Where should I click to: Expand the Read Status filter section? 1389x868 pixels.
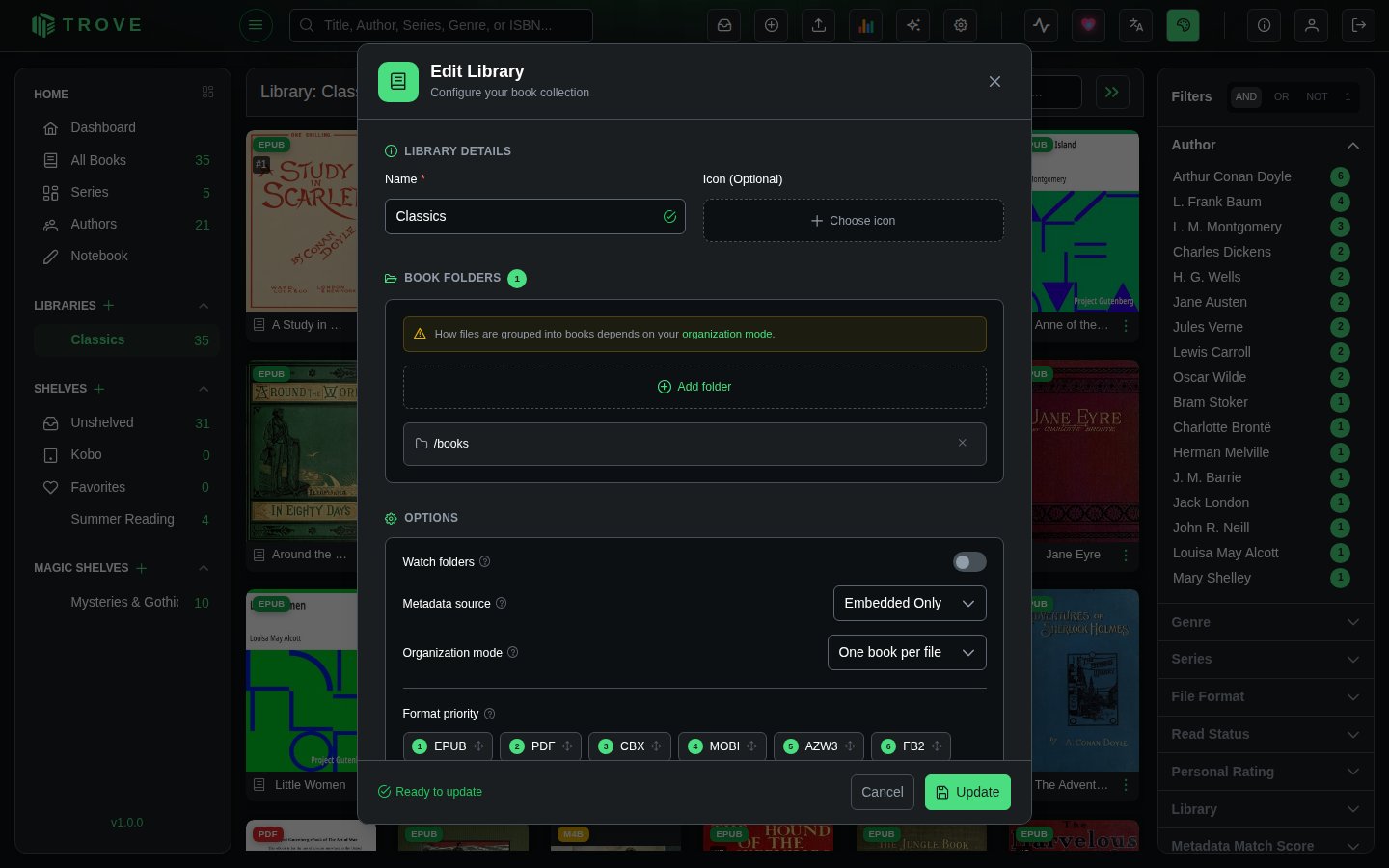coord(1266,734)
